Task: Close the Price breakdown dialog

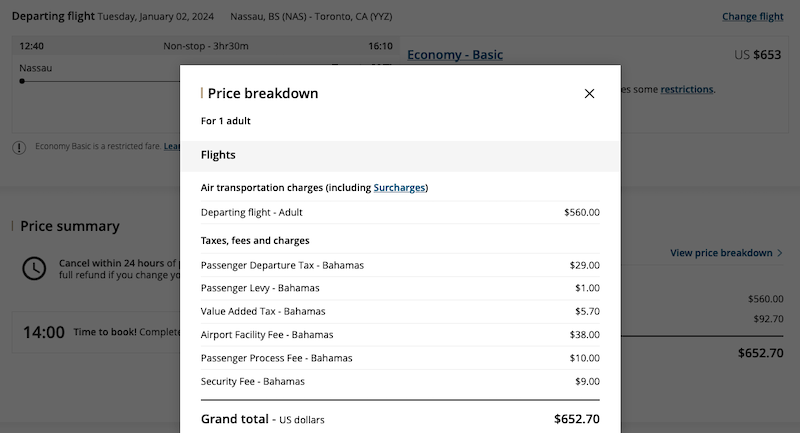Action: click(589, 94)
